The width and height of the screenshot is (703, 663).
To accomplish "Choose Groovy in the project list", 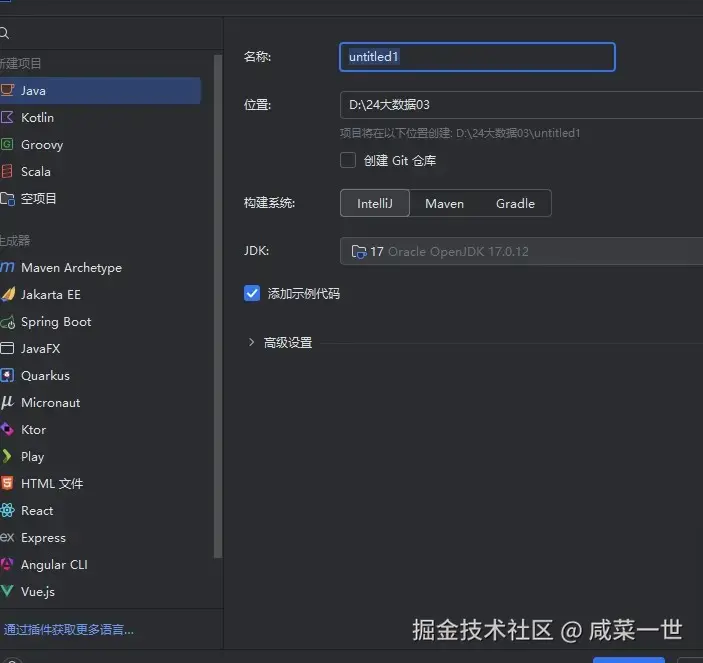I will (100, 144).
